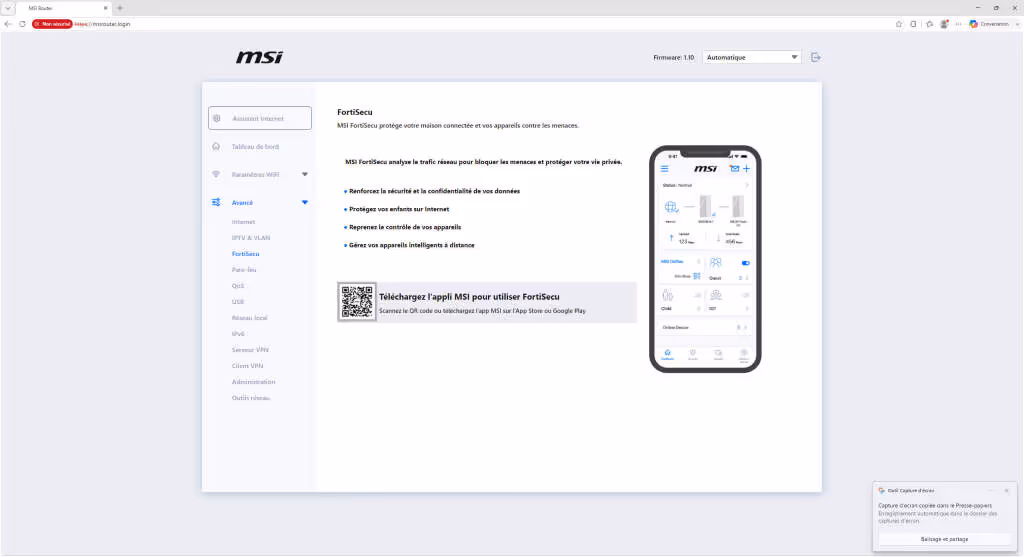Image resolution: width=1024 pixels, height=557 pixels.
Task: Expand the Paramètres WiFi chevron
Action: pyautogui.click(x=304, y=174)
